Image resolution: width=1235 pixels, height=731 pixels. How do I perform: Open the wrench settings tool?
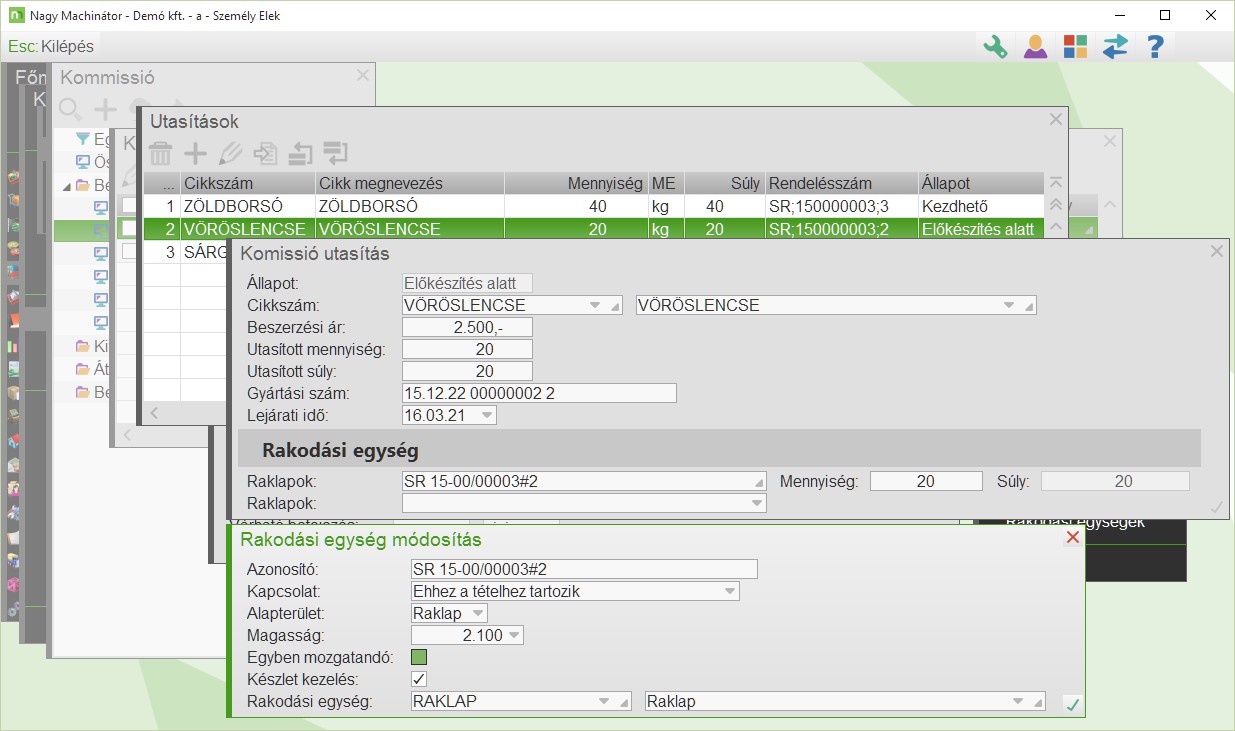[995, 46]
